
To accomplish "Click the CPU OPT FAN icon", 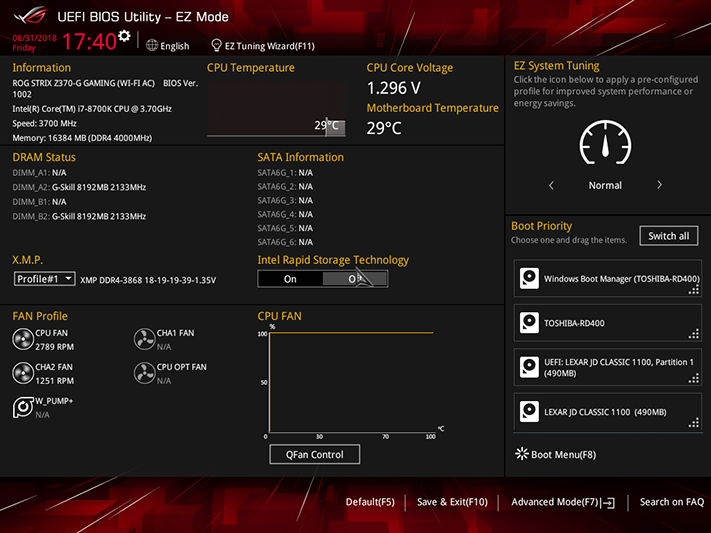I will click(144, 373).
